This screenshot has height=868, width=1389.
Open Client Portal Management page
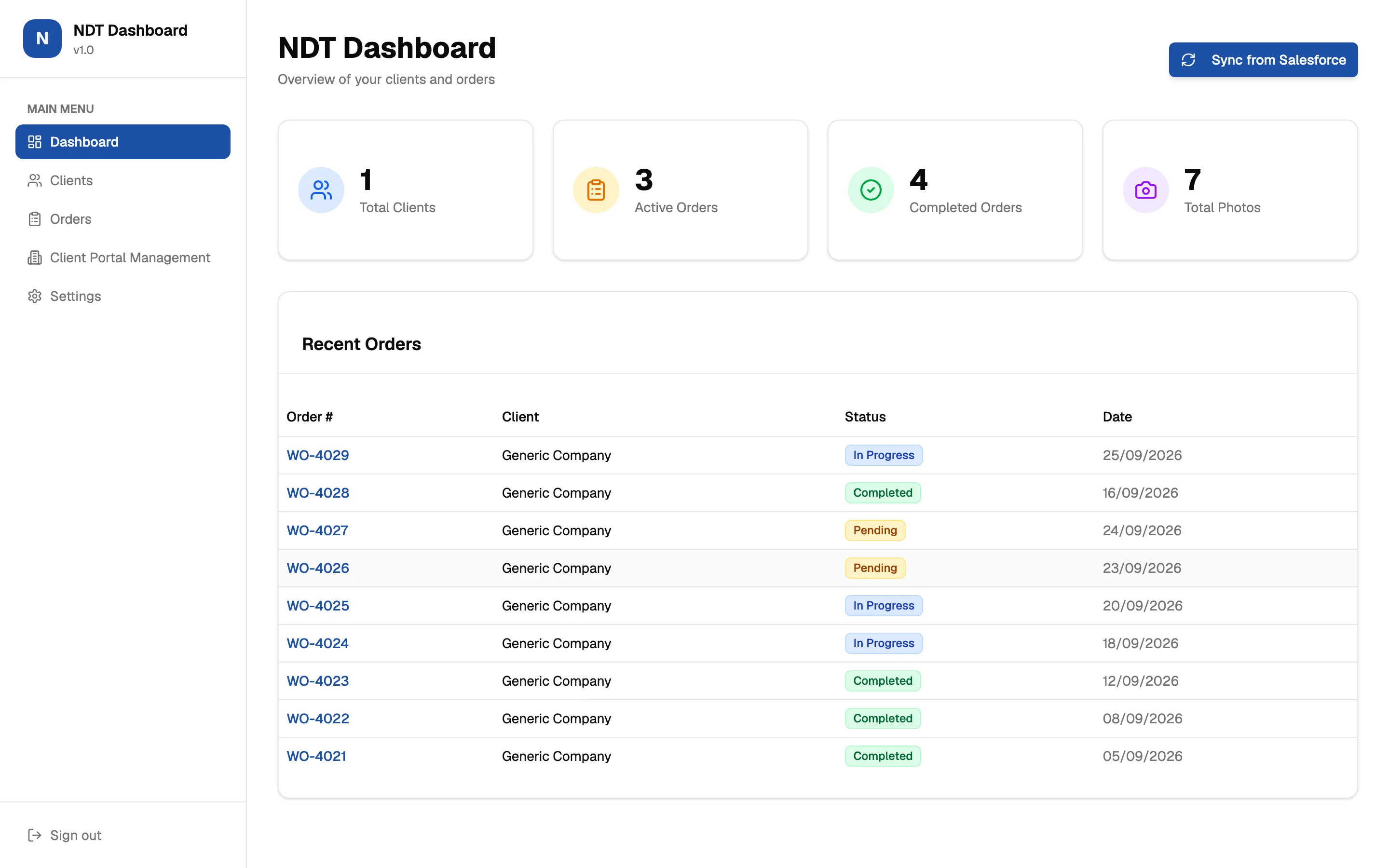coord(123,258)
